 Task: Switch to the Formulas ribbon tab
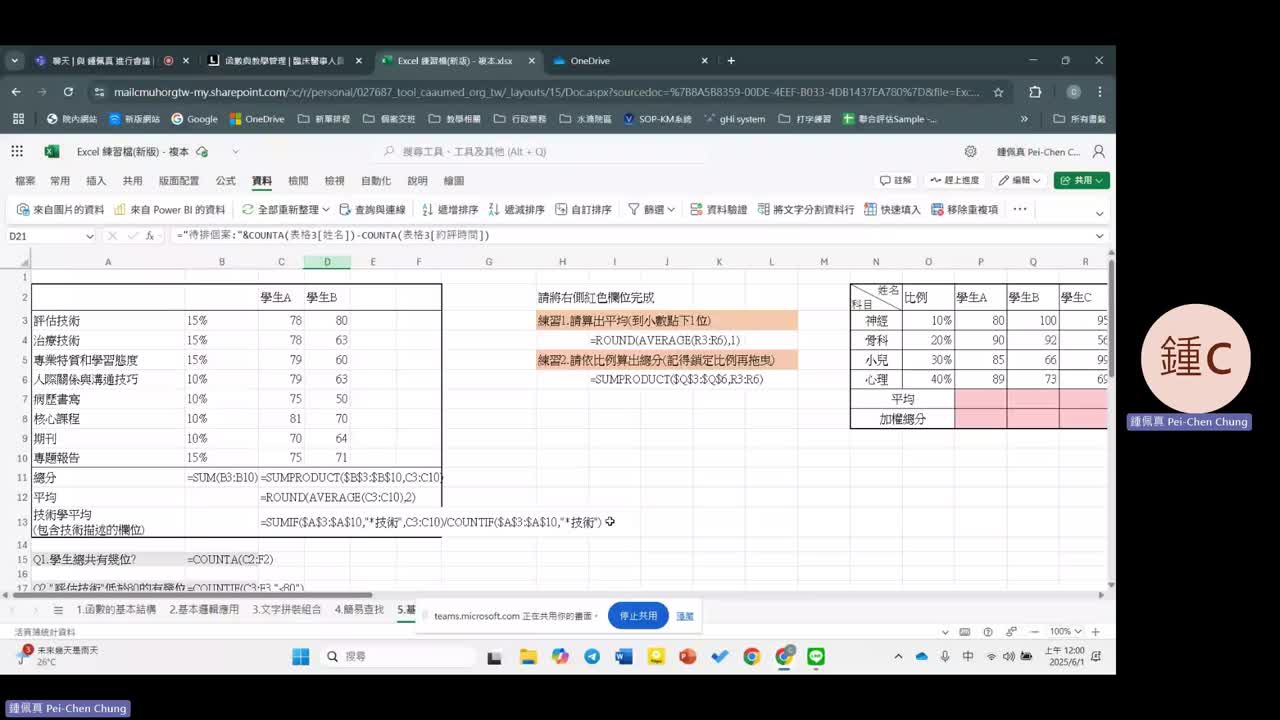pos(226,181)
